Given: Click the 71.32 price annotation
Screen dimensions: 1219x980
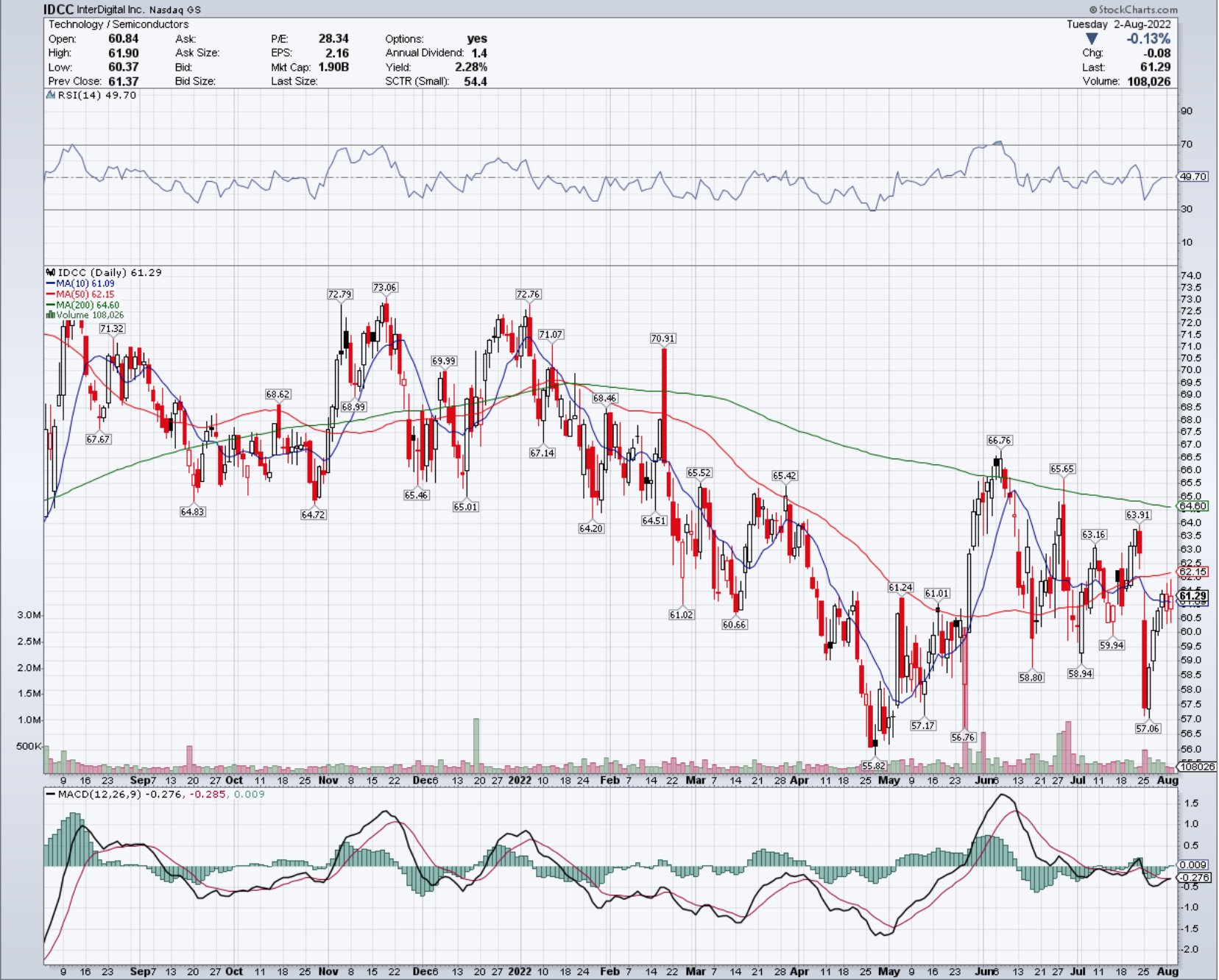Looking at the screenshot, I should click(x=113, y=329).
